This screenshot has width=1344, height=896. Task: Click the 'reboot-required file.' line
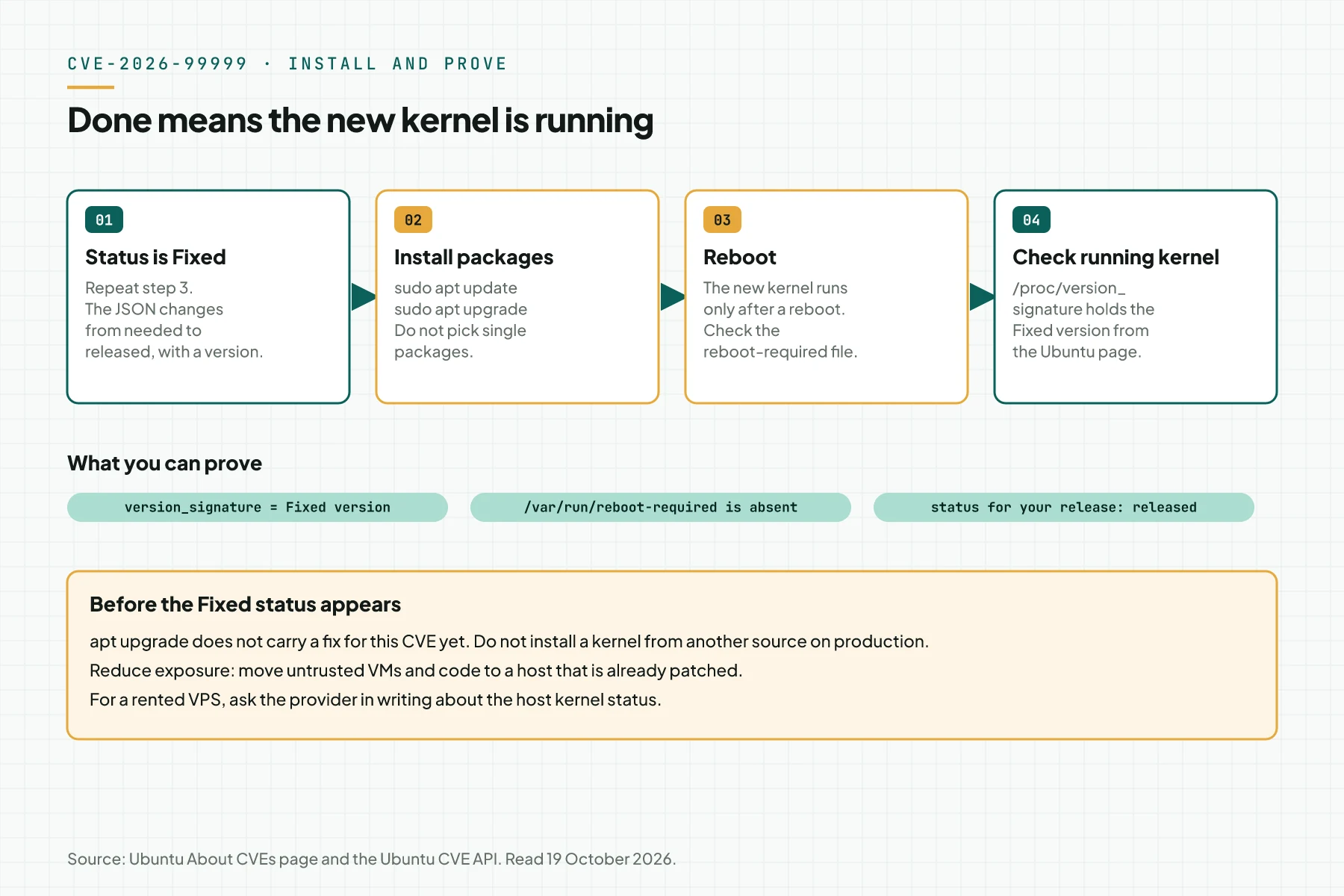point(780,352)
